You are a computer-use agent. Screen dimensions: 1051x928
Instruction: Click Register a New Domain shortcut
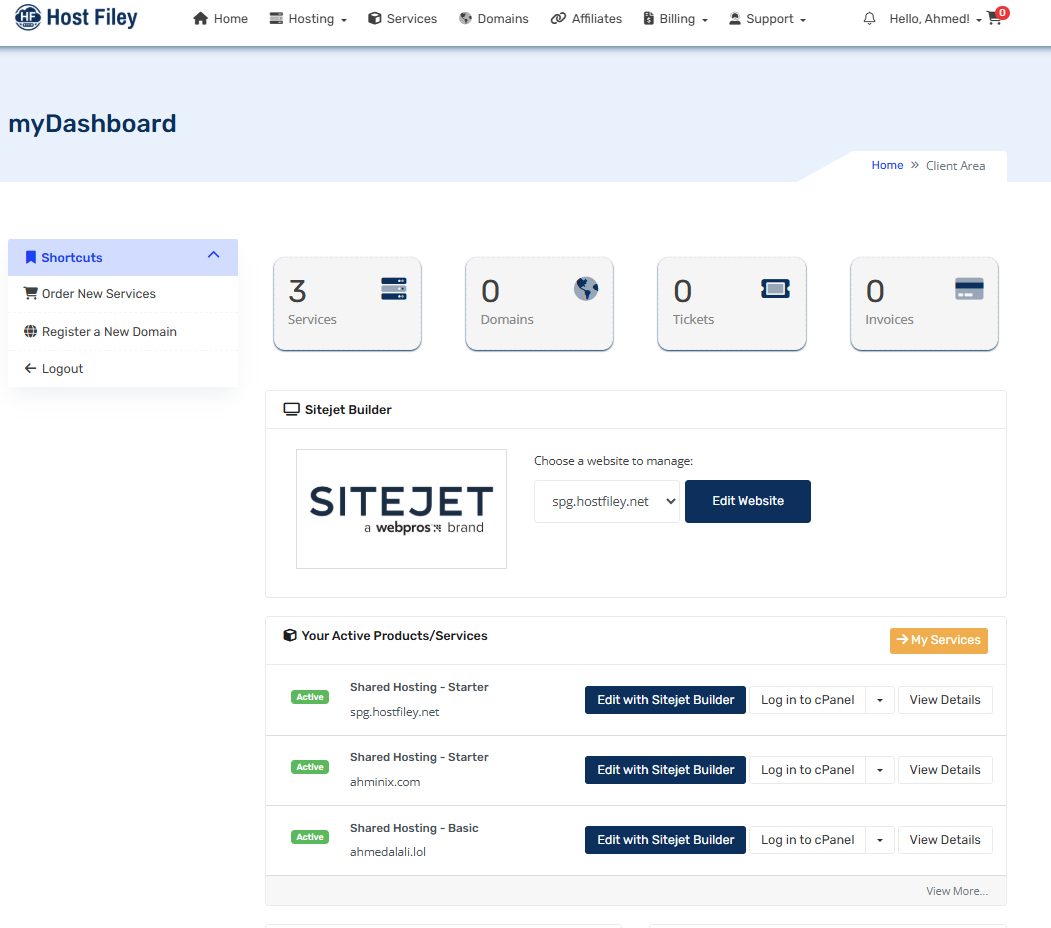(108, 332)
